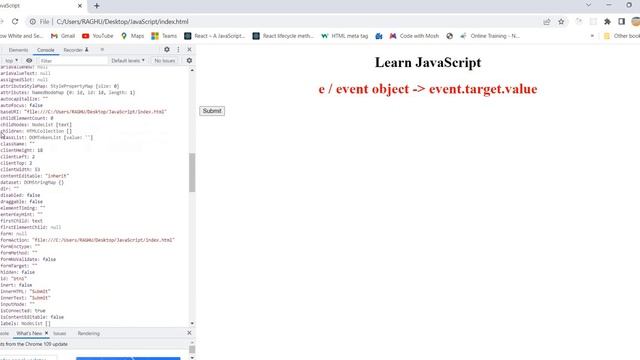Share this page icon in address bar
This screenshot has width=640, height=360.
click(547, 22)
